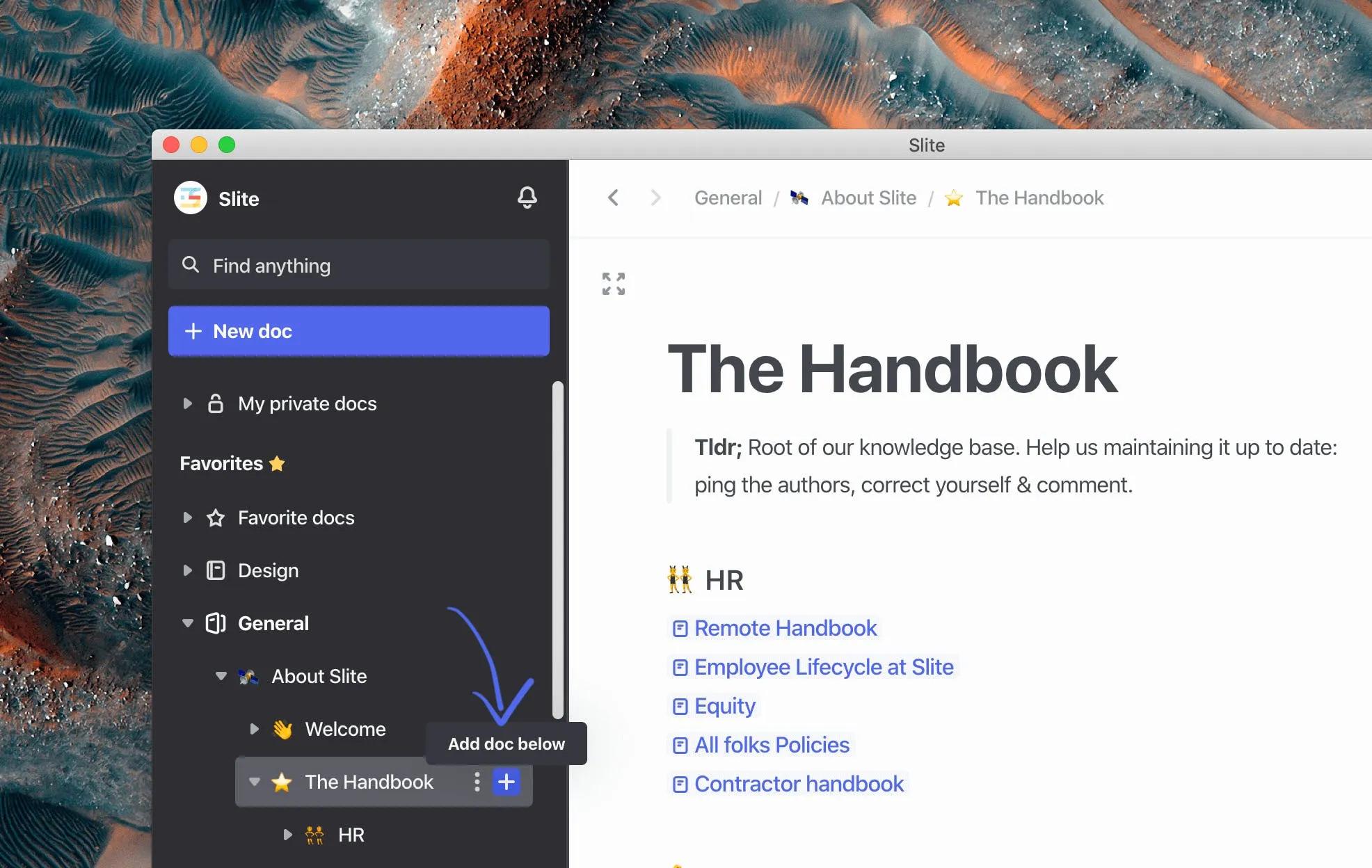This screenshot has height=868, width=1372.
Task: Open the Favorite docs item
Action: pyautogui.click(x=296, y=517)
